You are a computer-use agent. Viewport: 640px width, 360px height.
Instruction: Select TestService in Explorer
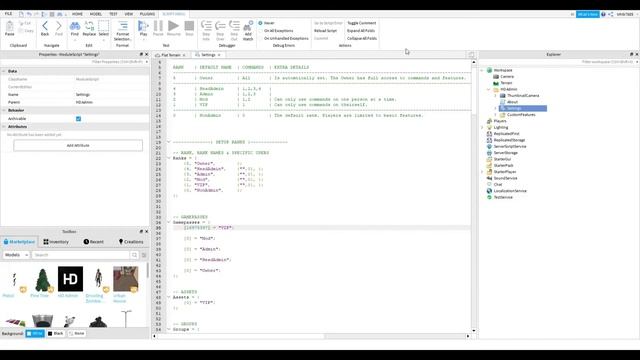point(503,197)
